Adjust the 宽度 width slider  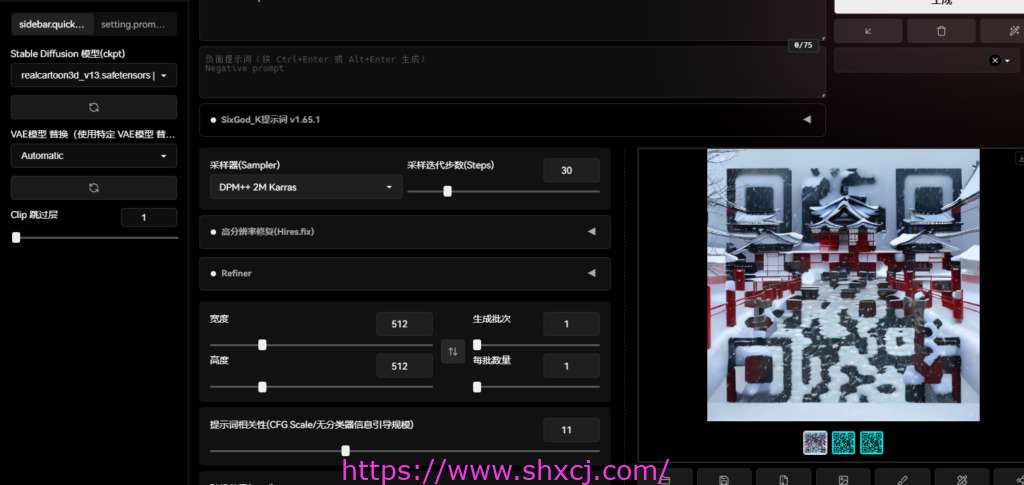(321, 345)
